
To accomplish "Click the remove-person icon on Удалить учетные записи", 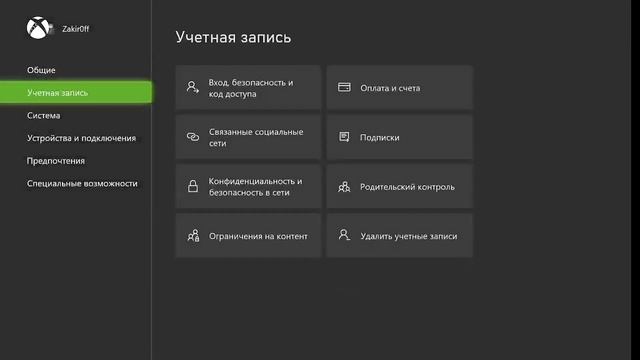I will pyautogui.click(x=344, y=235).
